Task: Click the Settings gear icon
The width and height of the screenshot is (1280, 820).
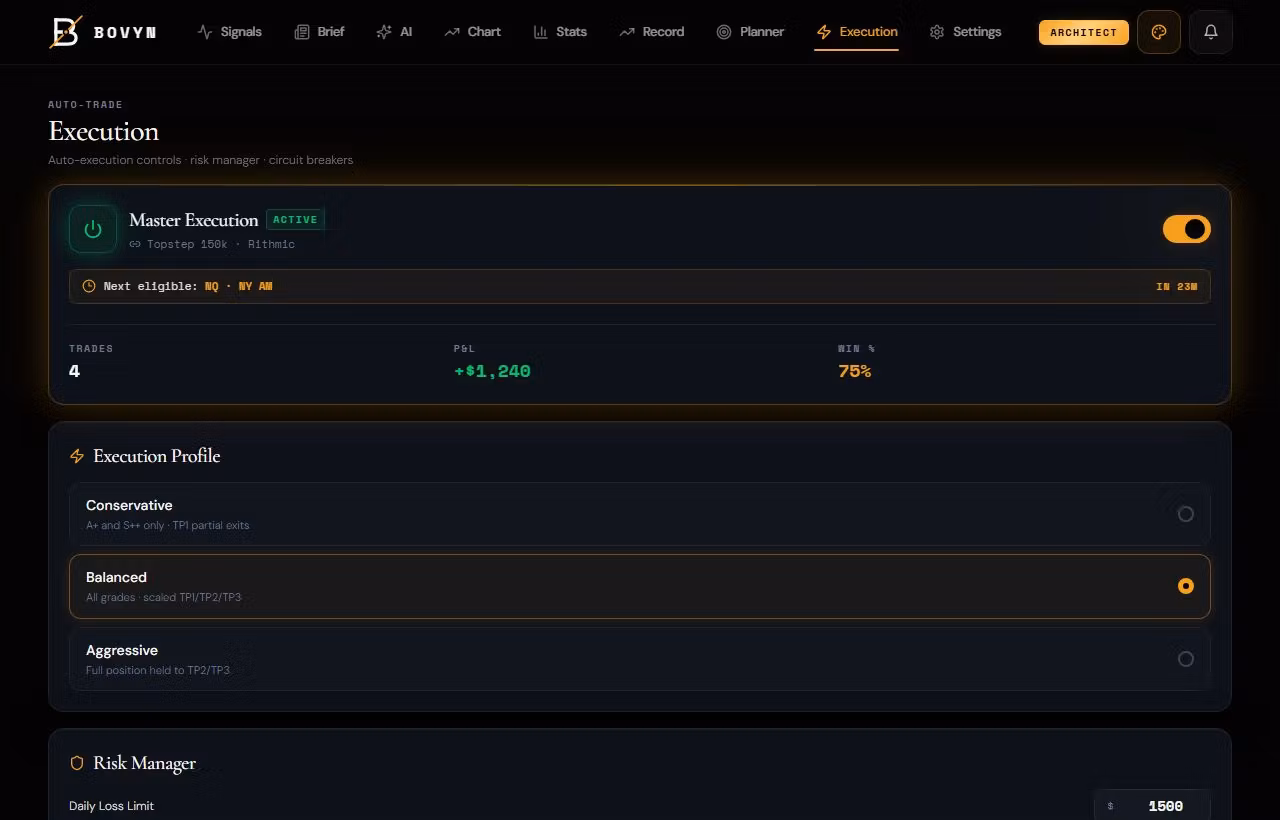Action: [937, 31]
